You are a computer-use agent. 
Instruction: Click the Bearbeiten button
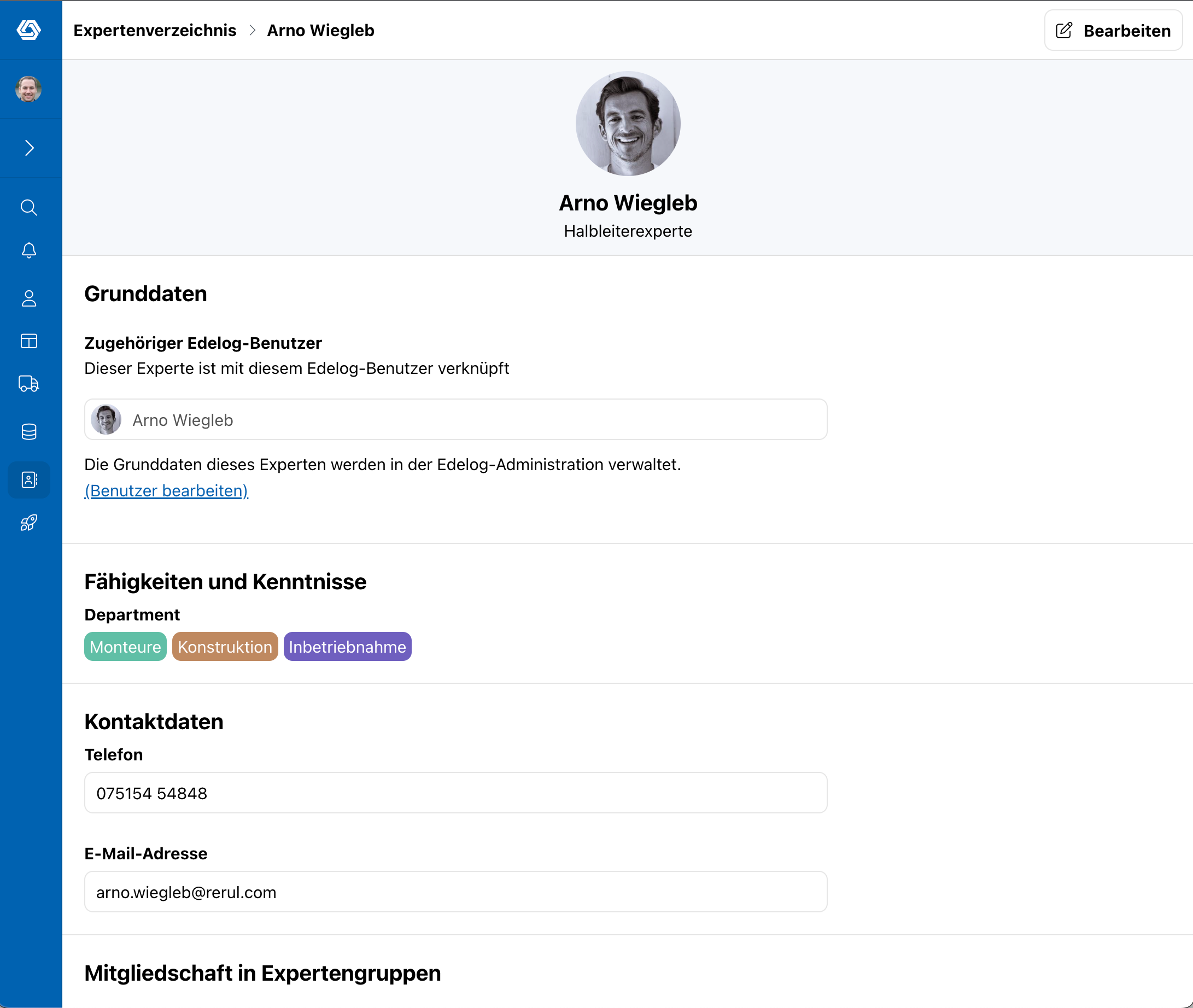1113,30
